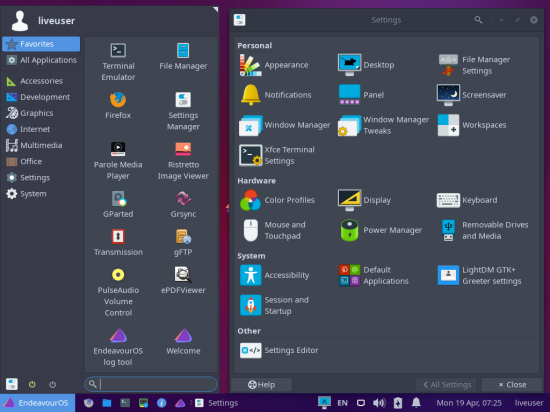This screenshot has width=550, height=412.
Task: Open Power Manager settings
Action: point(380,230)
